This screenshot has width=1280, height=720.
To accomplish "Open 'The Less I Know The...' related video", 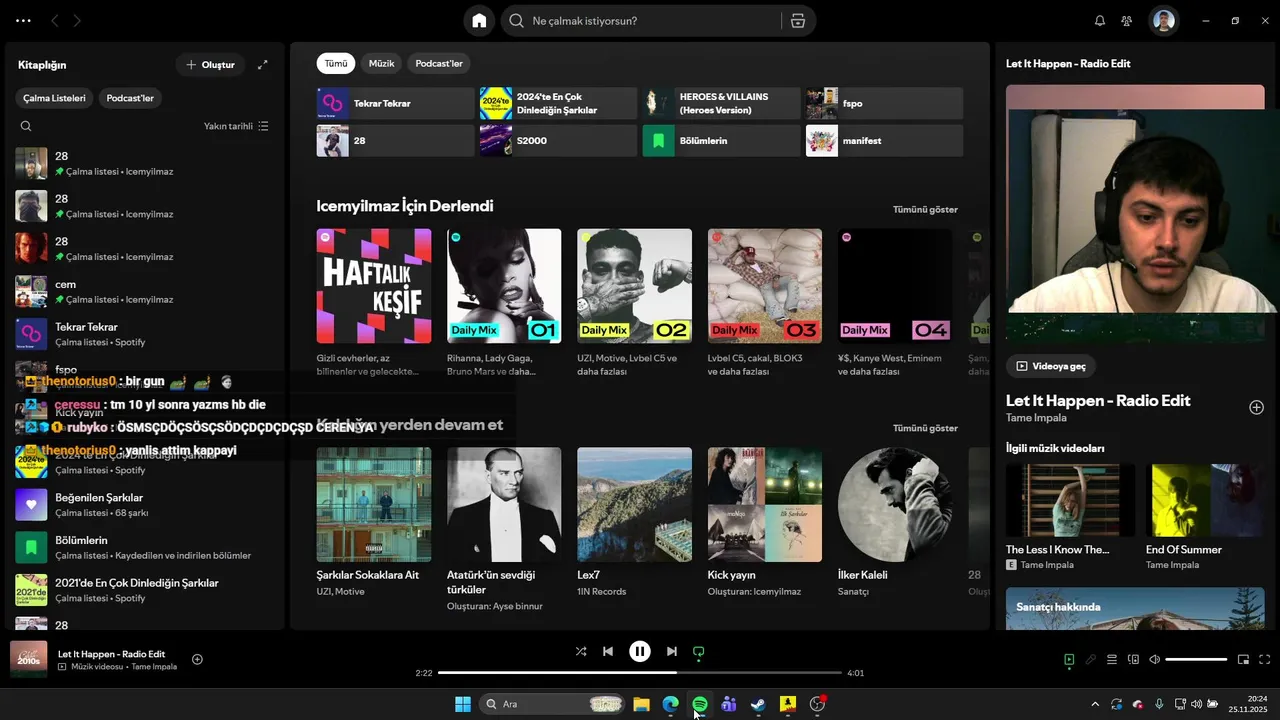I will (1070, 517).
